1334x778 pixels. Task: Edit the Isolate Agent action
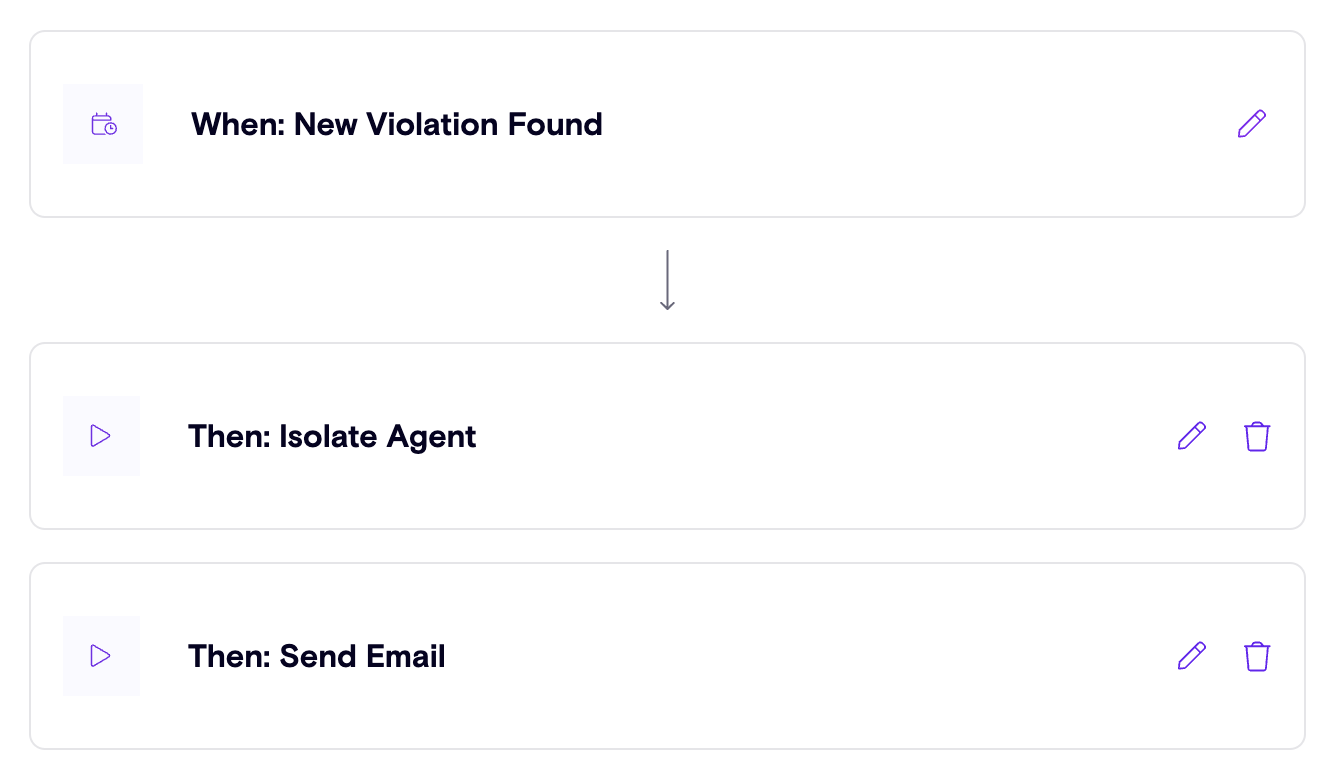(1192, 436)
